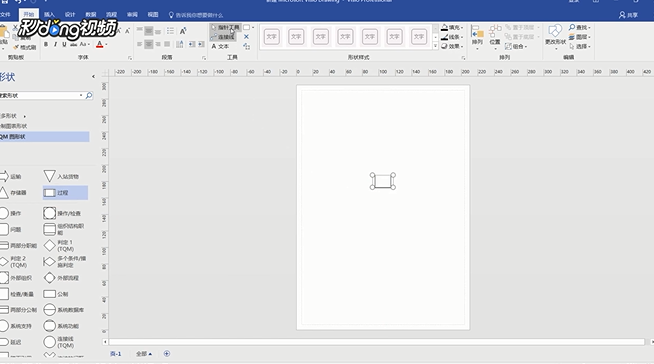The image size is (654, 364).
Task: Select the 系统数据库 shape in stencil
Action: pyautogui.click(x=64, y=310)
